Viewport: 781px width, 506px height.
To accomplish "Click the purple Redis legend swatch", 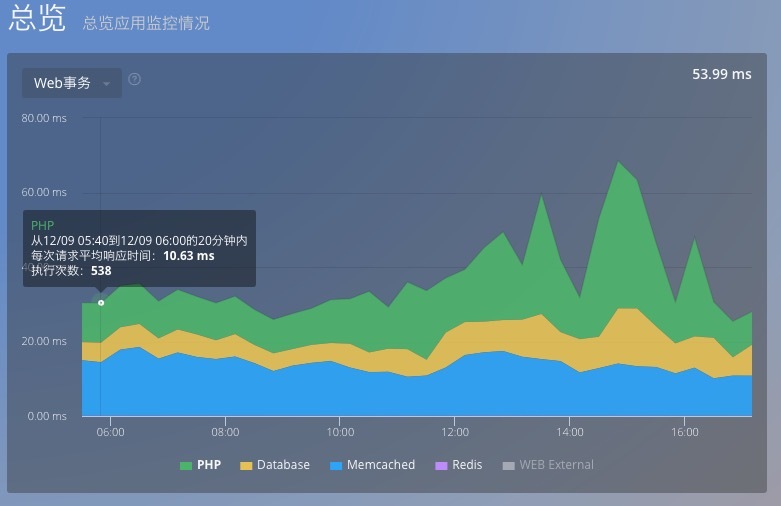I will (441, 465).
